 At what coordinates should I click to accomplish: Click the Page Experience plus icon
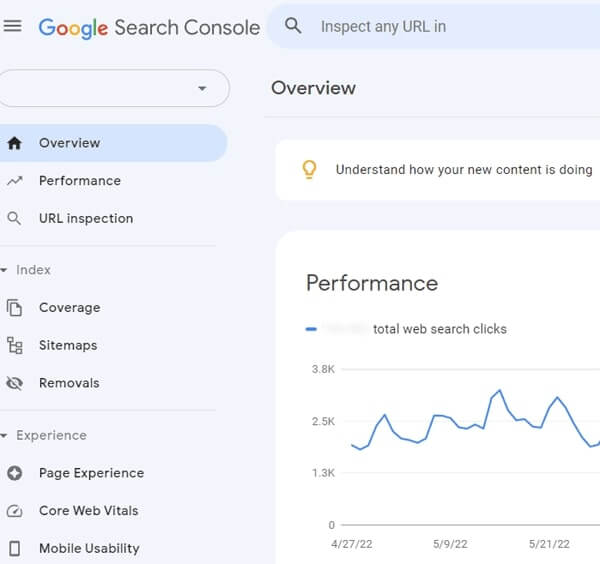point(14,473)
